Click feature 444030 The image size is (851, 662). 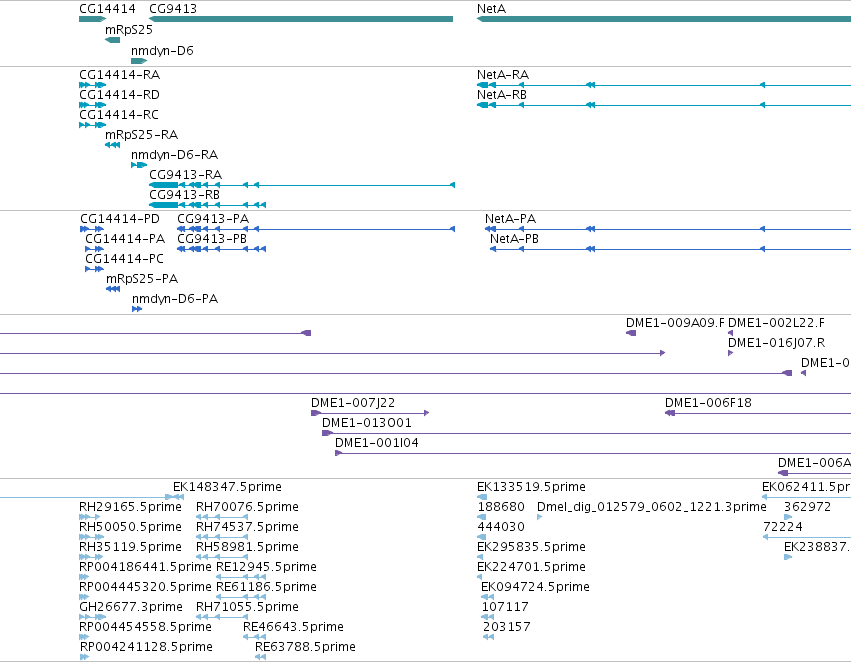pyautogui.click(x=501, y=527)
